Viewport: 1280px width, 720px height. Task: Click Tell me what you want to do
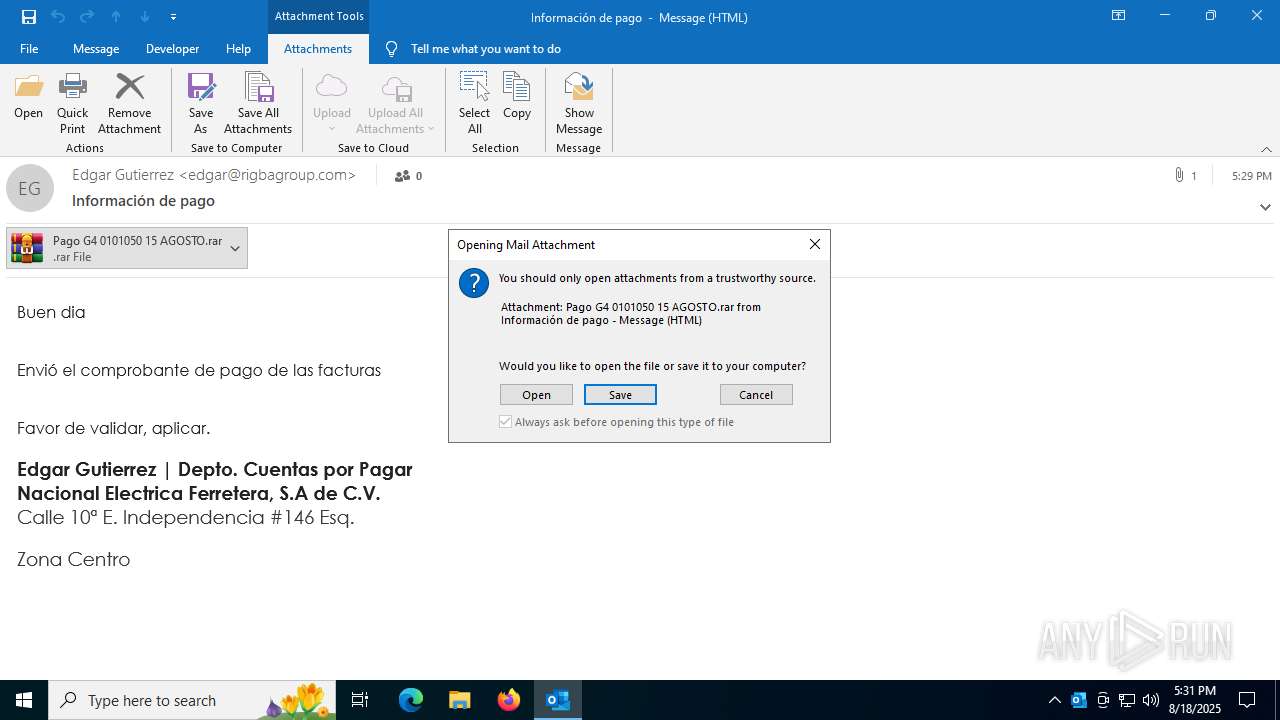(485, 48)
